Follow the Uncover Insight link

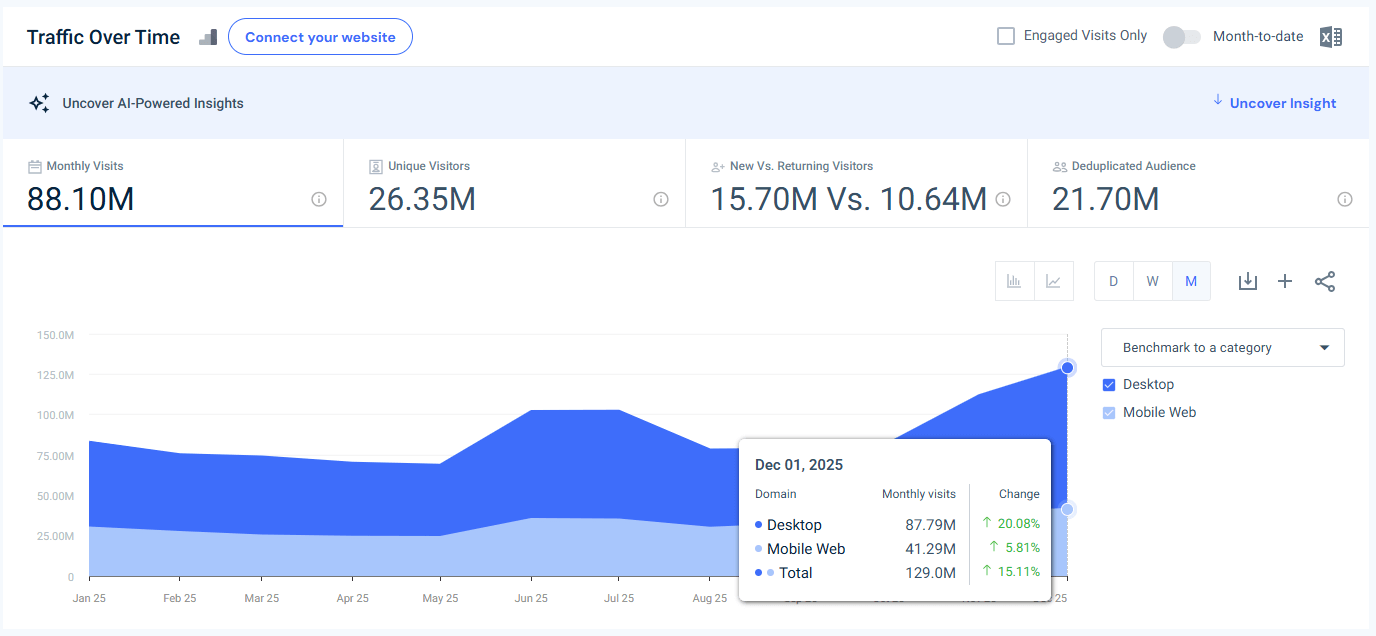tap(1283, 103)
